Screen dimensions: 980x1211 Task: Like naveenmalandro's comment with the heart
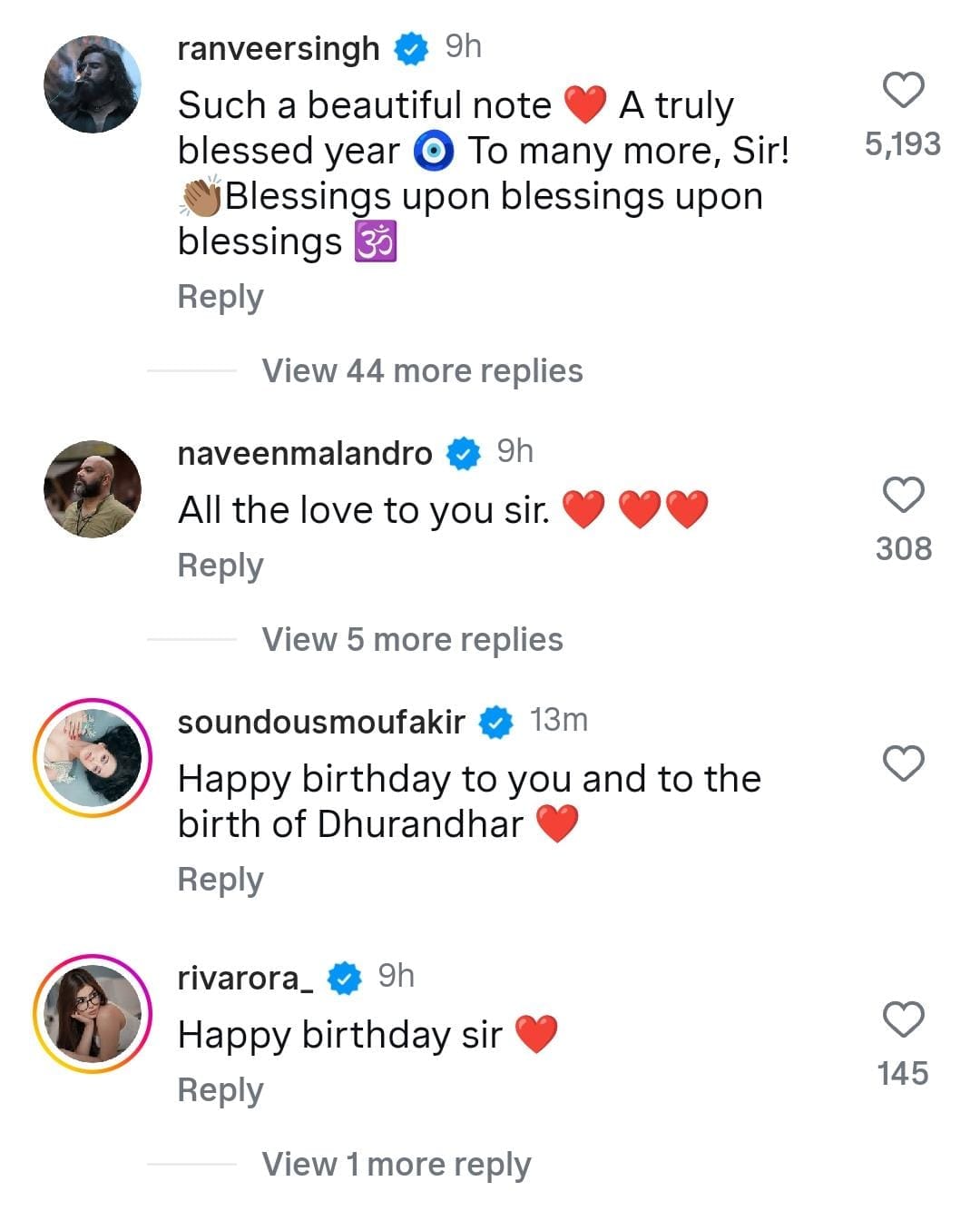tap(903, 495)
